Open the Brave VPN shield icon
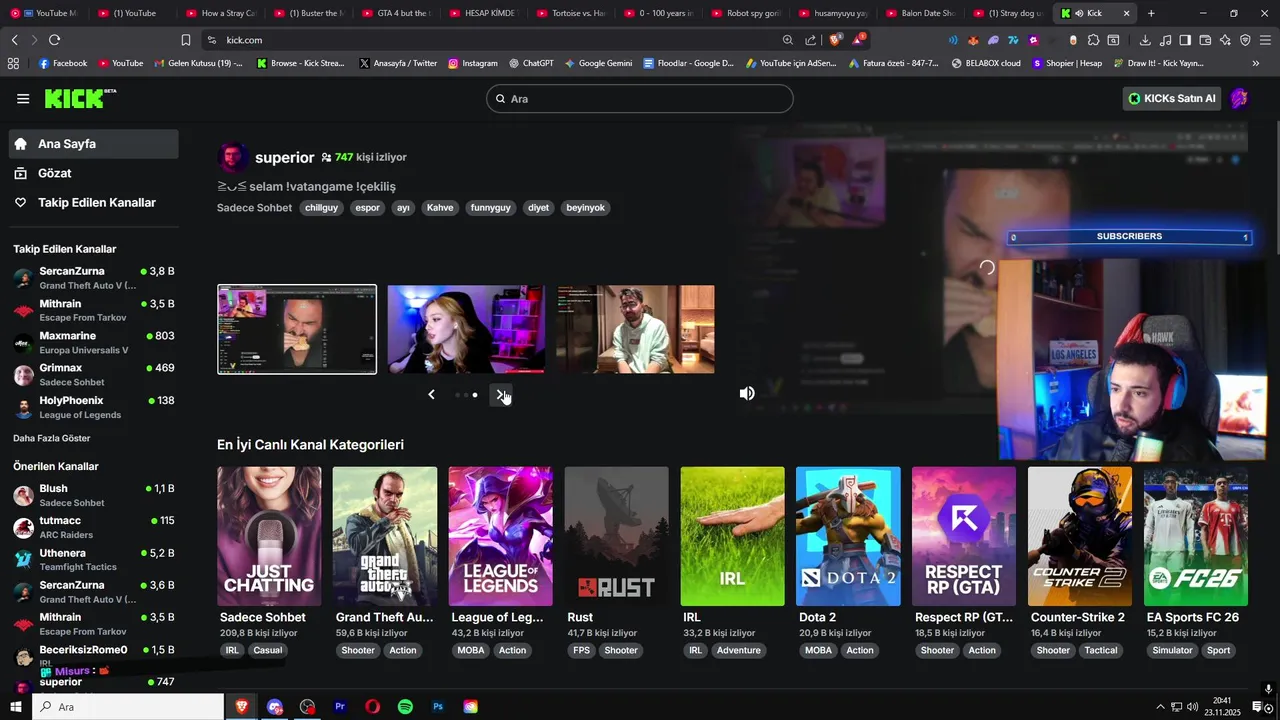 point(1245,40)
